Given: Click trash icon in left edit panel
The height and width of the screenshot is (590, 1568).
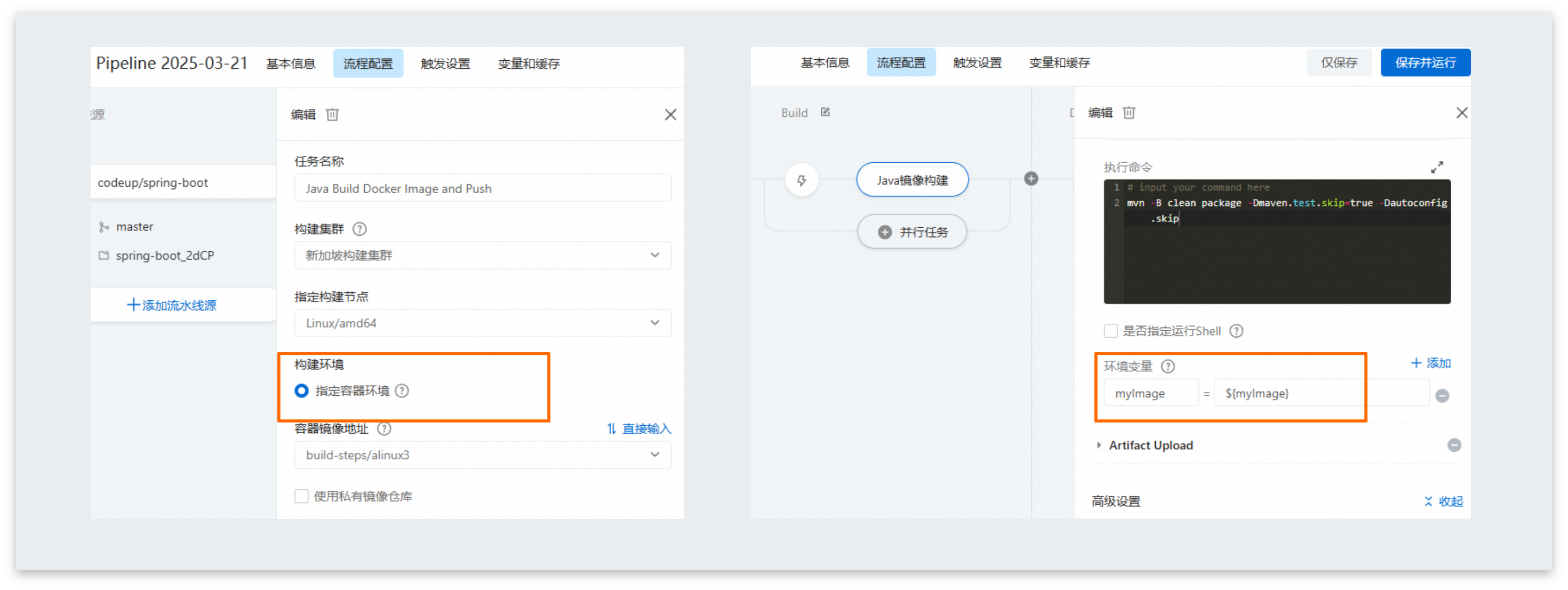Looking at the screenshot, I should pos(332,115).
